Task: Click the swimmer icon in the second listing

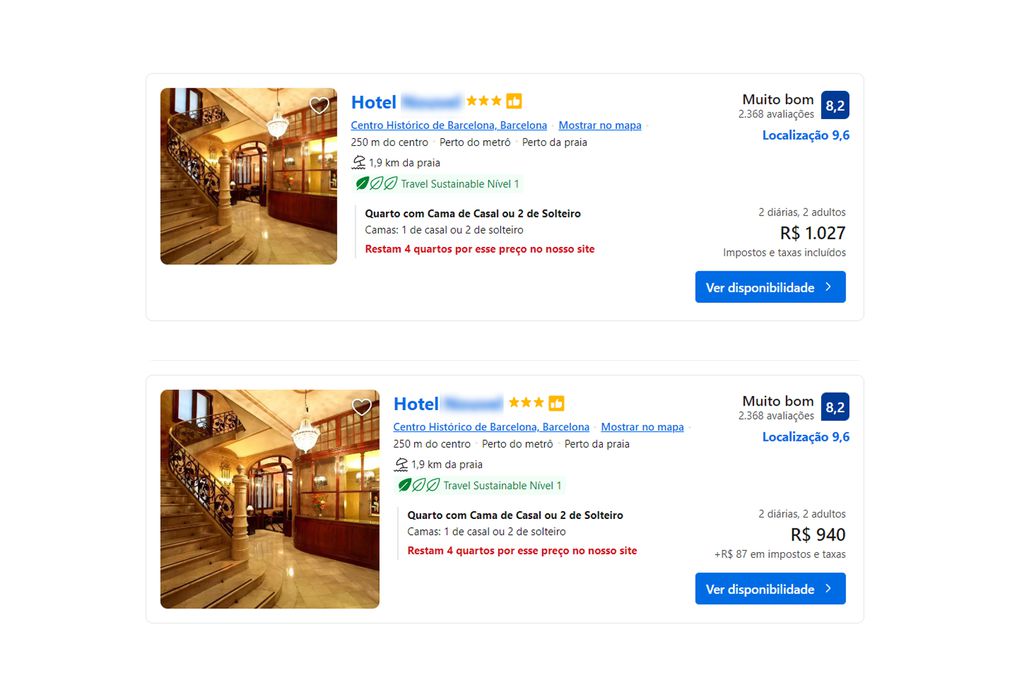Action: (x=402, y=464)
